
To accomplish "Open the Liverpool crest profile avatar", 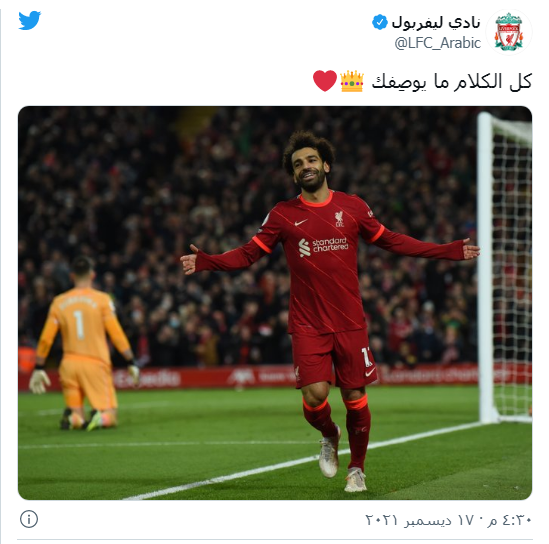I will tap(508, 32).
